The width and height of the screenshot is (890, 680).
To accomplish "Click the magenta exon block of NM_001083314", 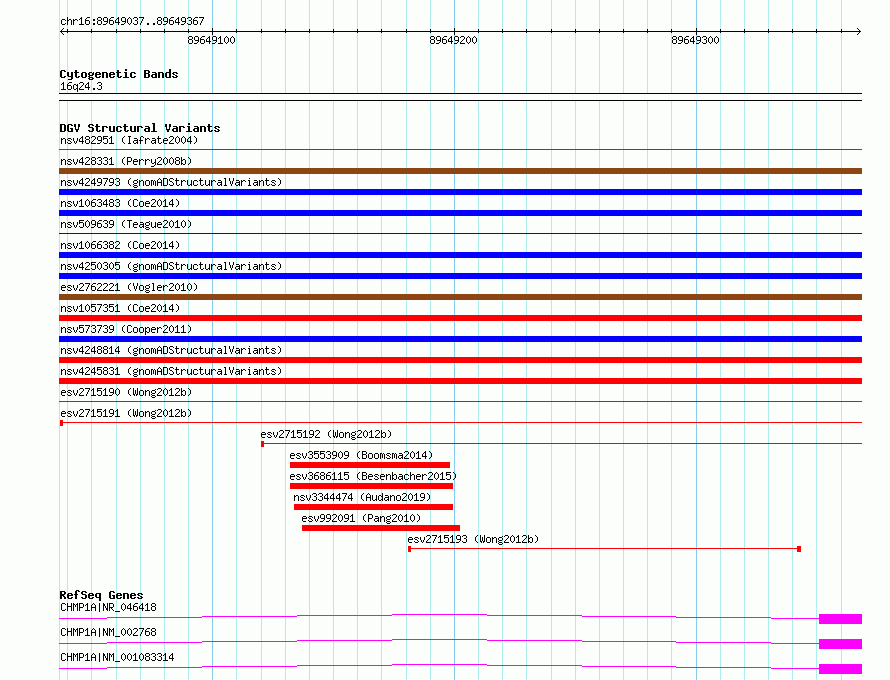I will click(x=841, y=669).
